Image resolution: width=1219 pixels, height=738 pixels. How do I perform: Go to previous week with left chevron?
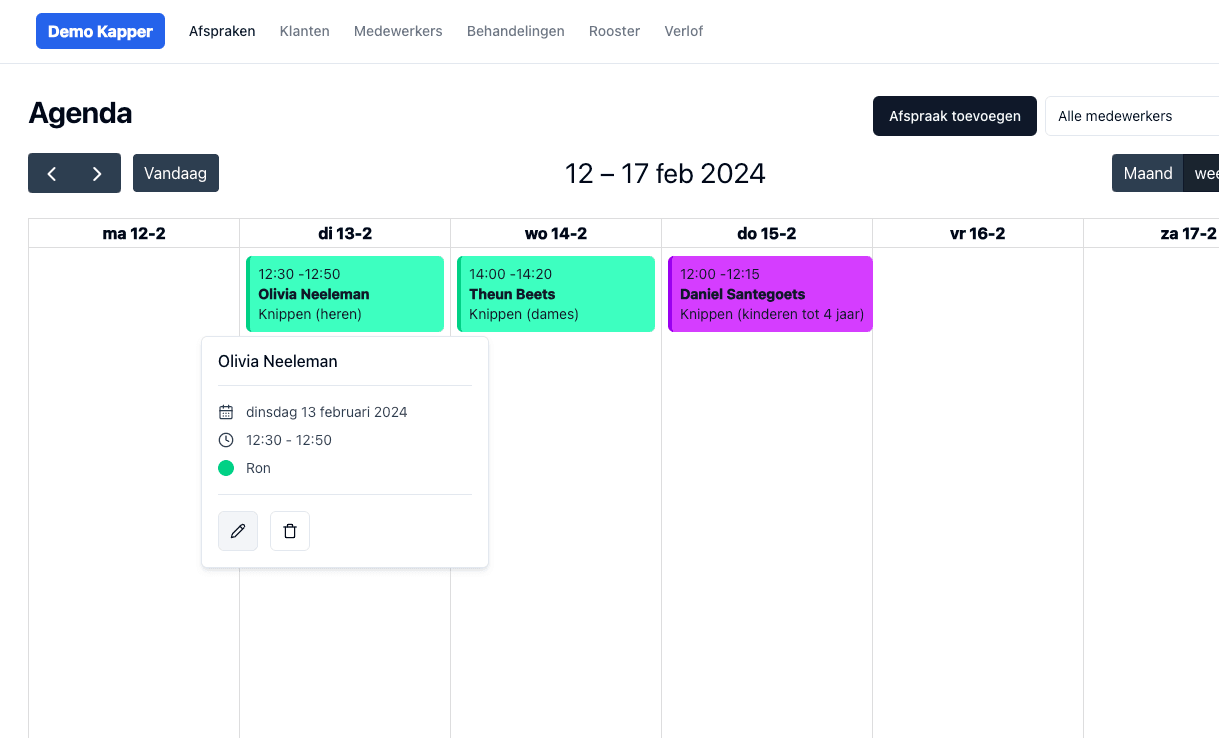[52, 173]
